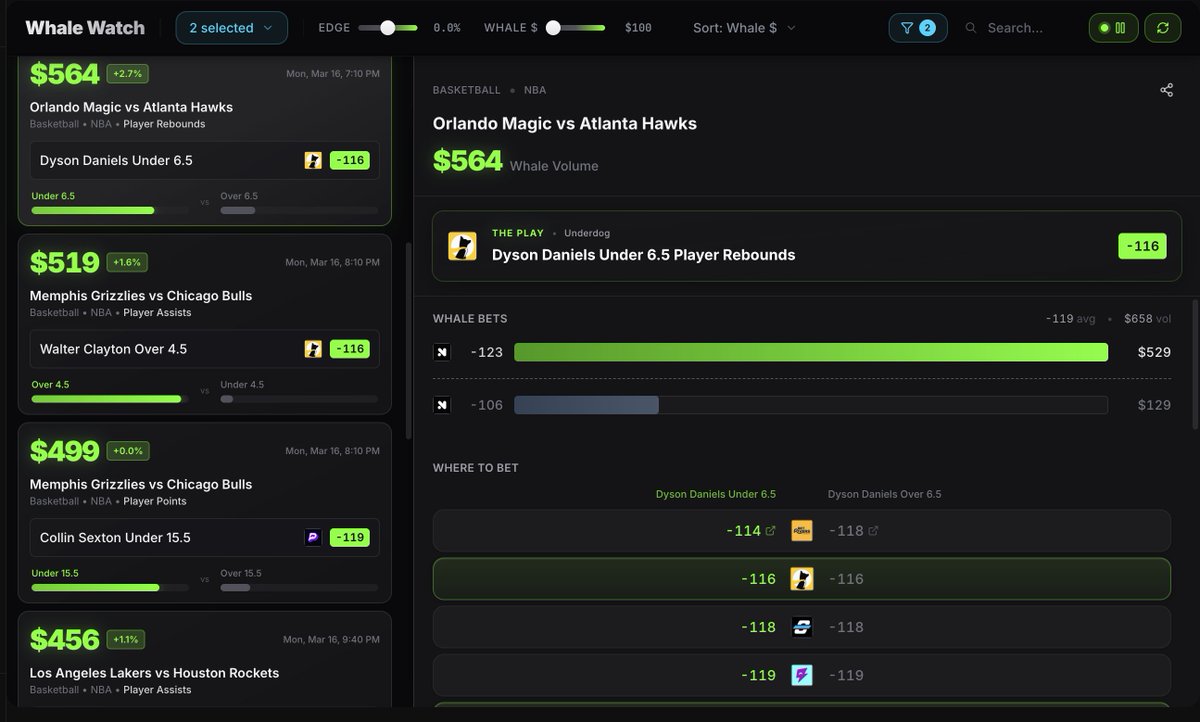Viewport: 1200px width, 722px height.
Task: Click the $129 whale bet bar
Action: tap(811, 405)
